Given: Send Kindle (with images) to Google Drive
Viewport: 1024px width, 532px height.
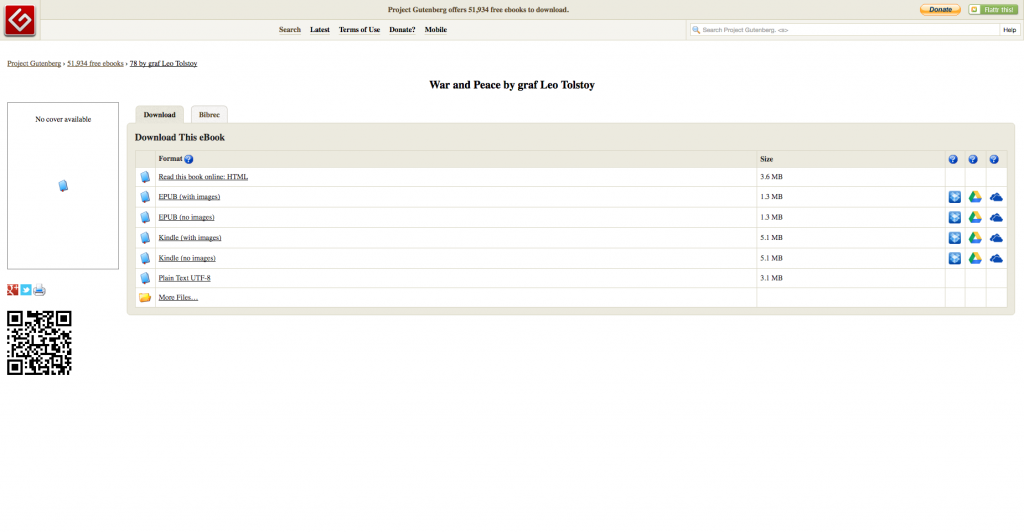Looking at the screenshot, I should pyautogui.click(x=975, y=238).
